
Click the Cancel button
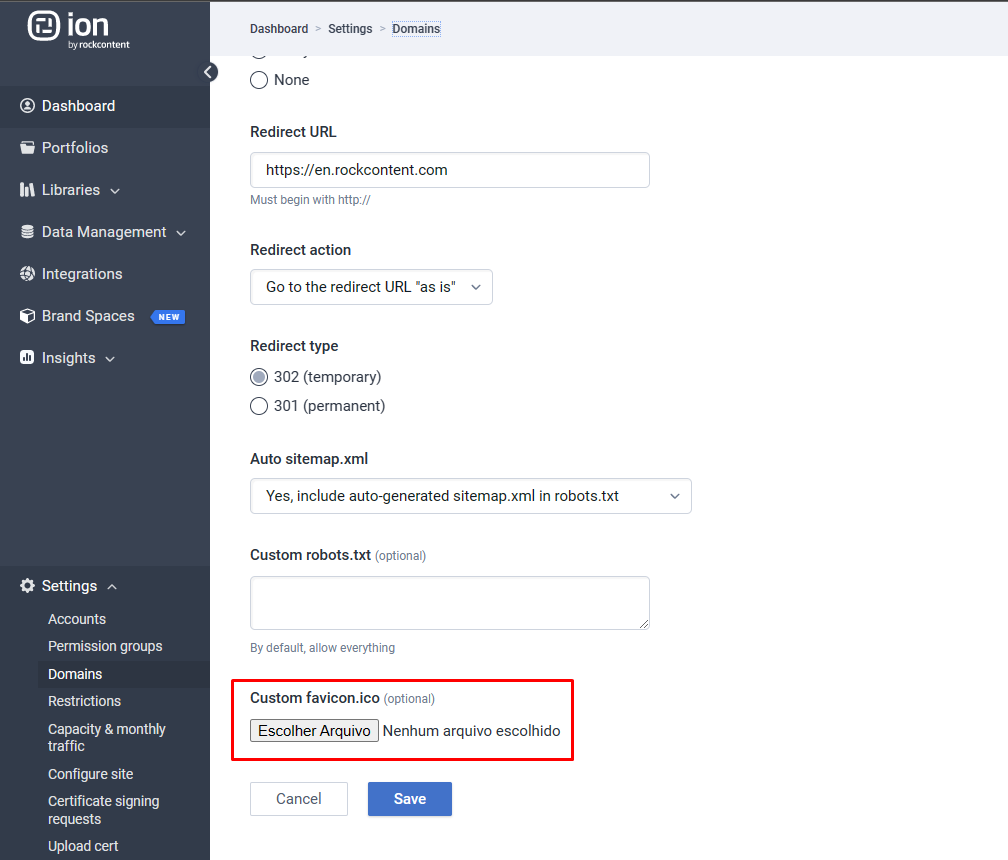click(x=299, y=799)
